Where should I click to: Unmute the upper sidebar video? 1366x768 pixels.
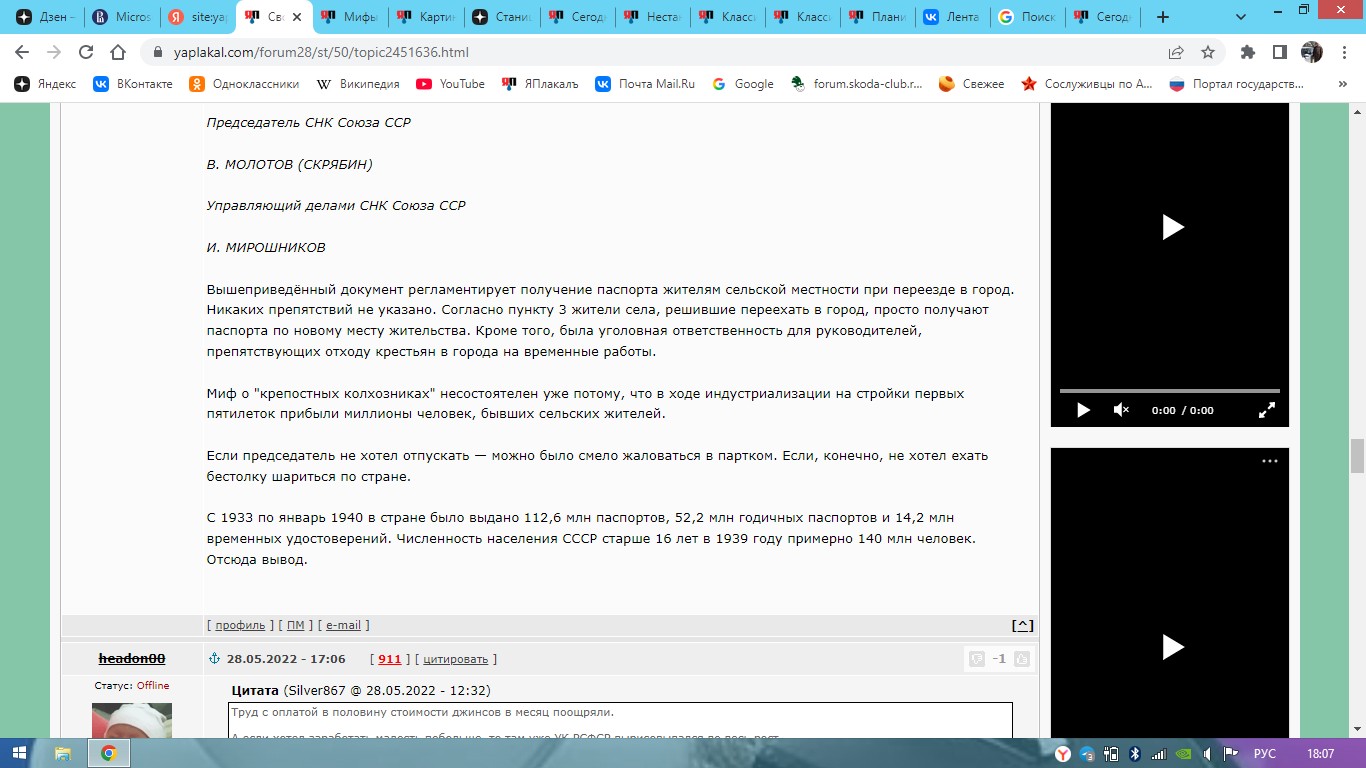click(x=1121, y=410)
